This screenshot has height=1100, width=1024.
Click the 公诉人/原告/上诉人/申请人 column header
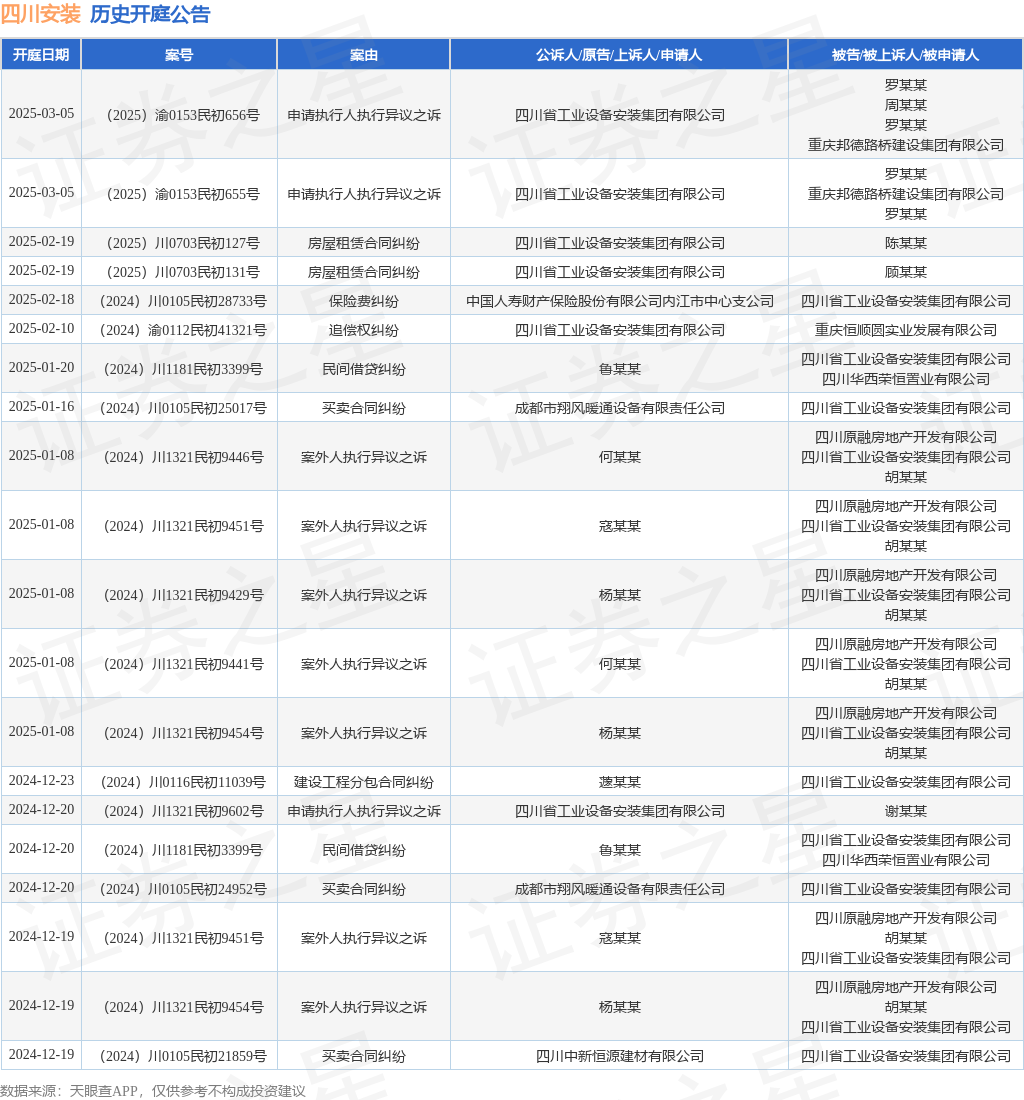coord(619,55)
